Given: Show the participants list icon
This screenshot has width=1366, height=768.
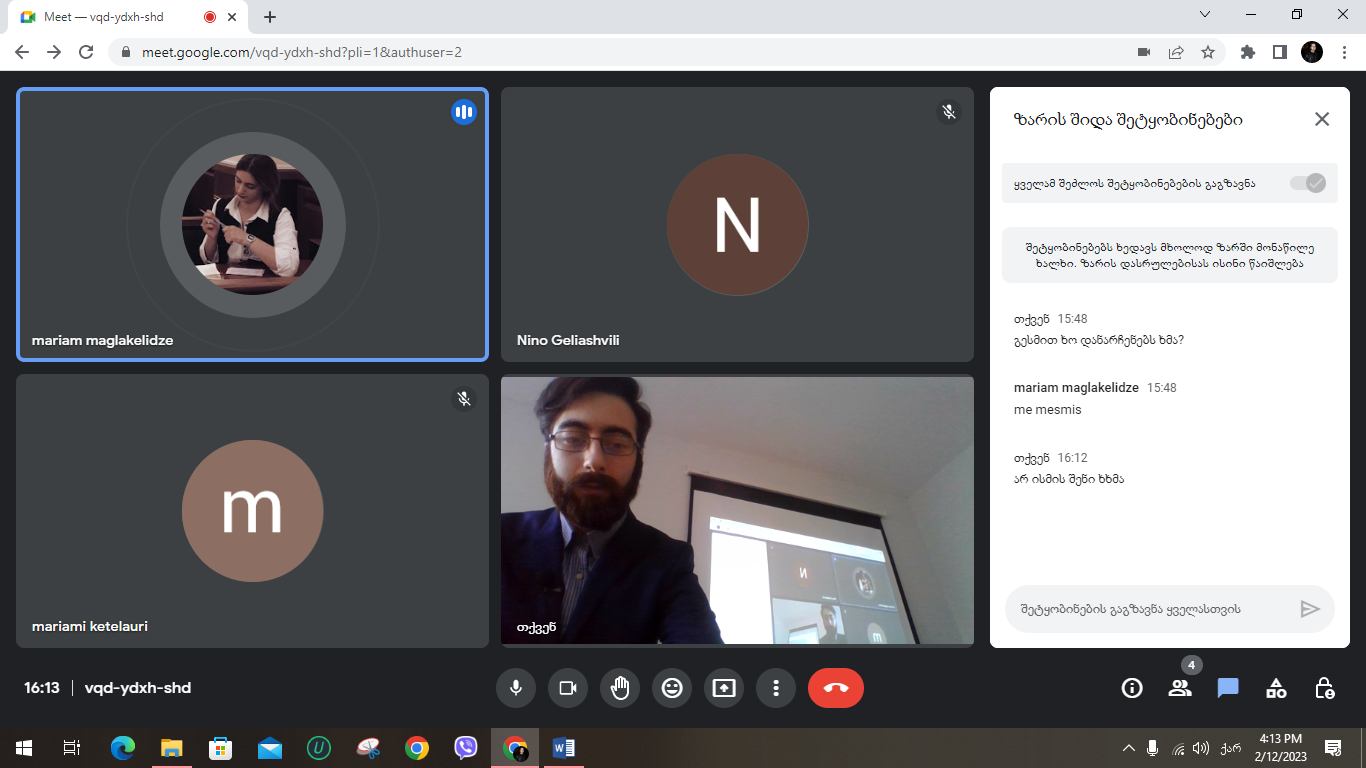Looking at the screenshot, I should (x=1180, y=688).
